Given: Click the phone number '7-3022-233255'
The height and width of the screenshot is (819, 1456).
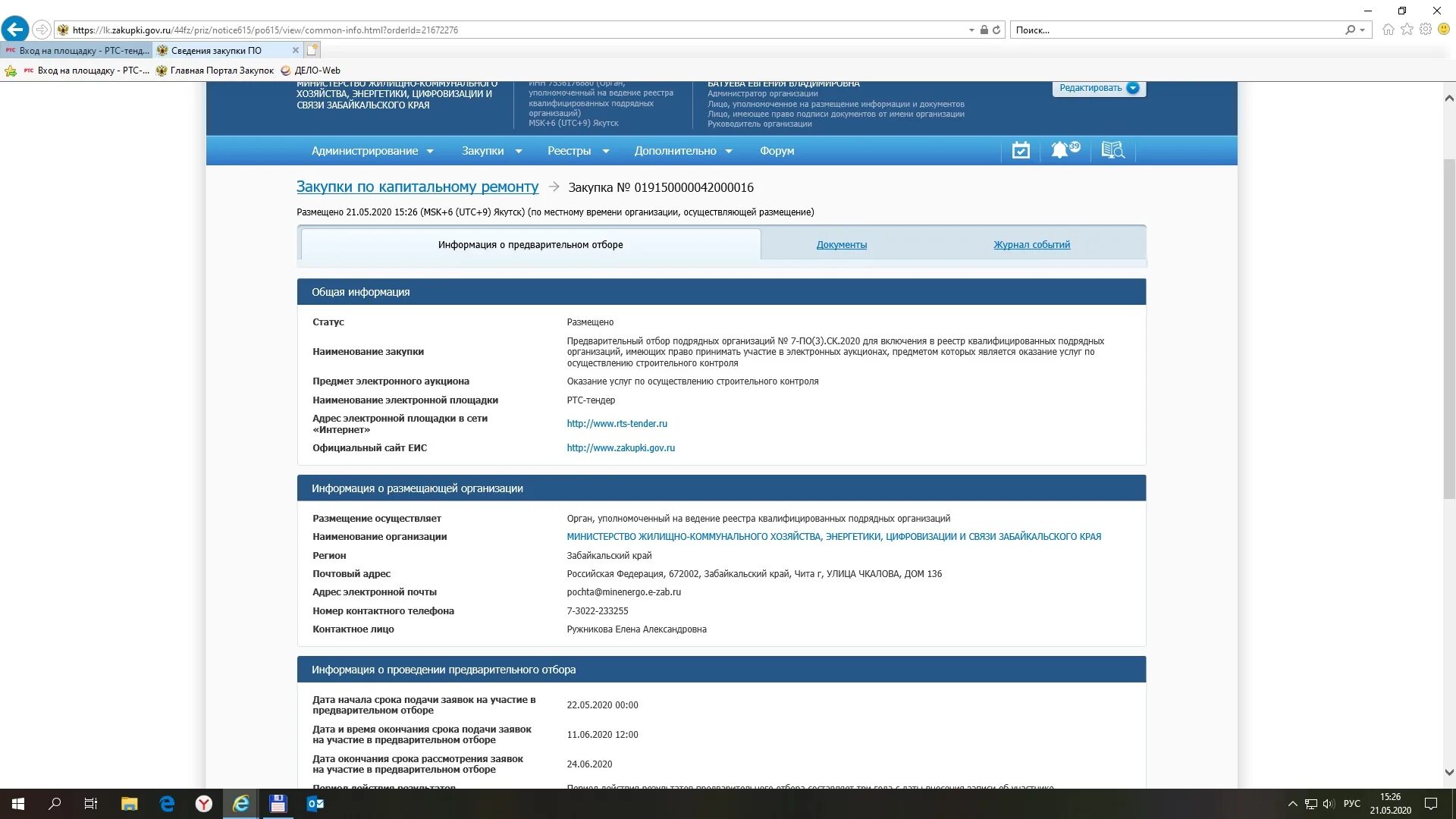Looking at the screenshot, I should click(598, 611).
